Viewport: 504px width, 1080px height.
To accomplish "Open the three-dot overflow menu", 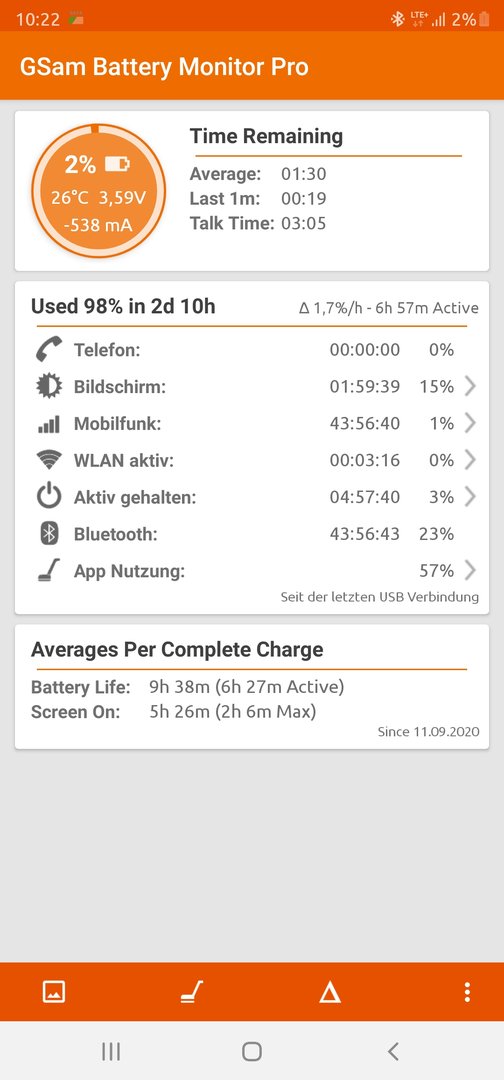I will click(468, 992).
